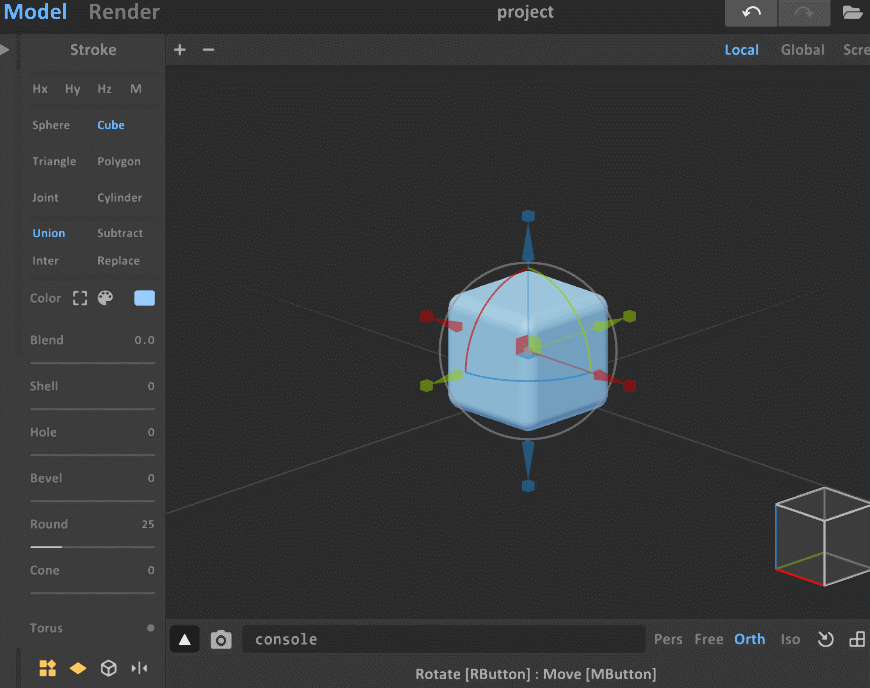Open project via the folder icon
Screen dimensions: 870x688
(x=852, y=13)
